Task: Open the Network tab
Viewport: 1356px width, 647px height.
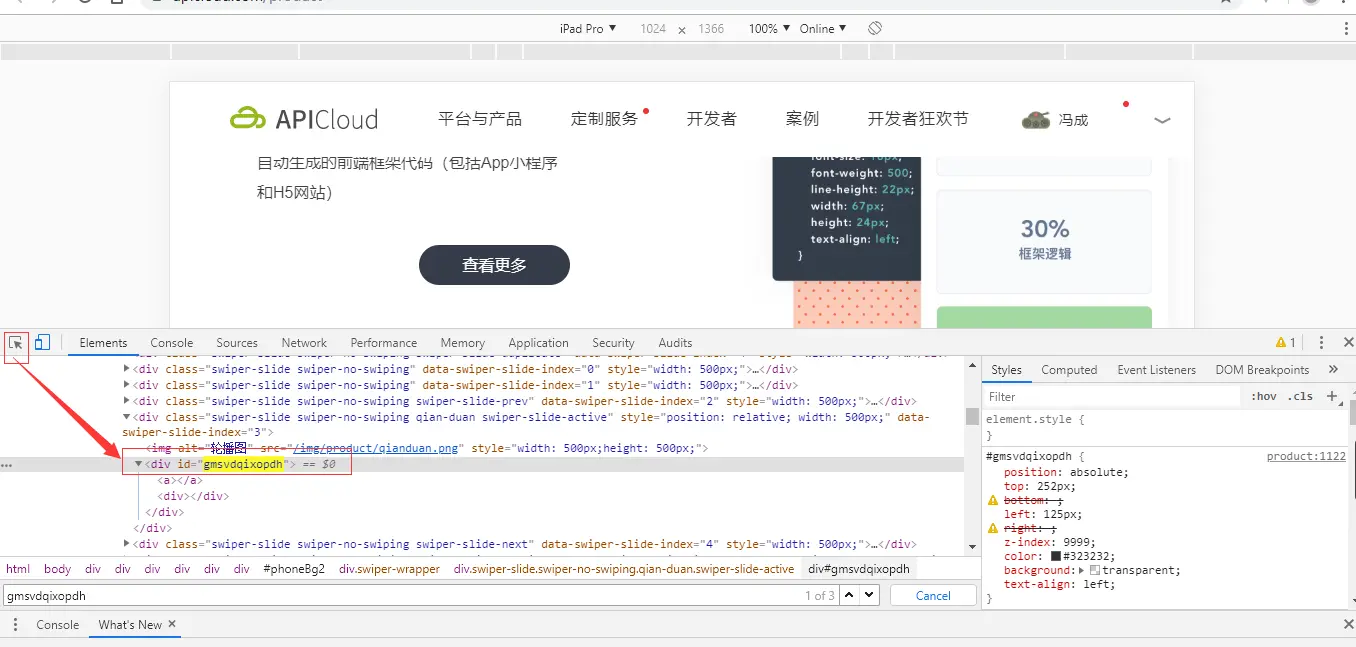Action: (304, 342)
